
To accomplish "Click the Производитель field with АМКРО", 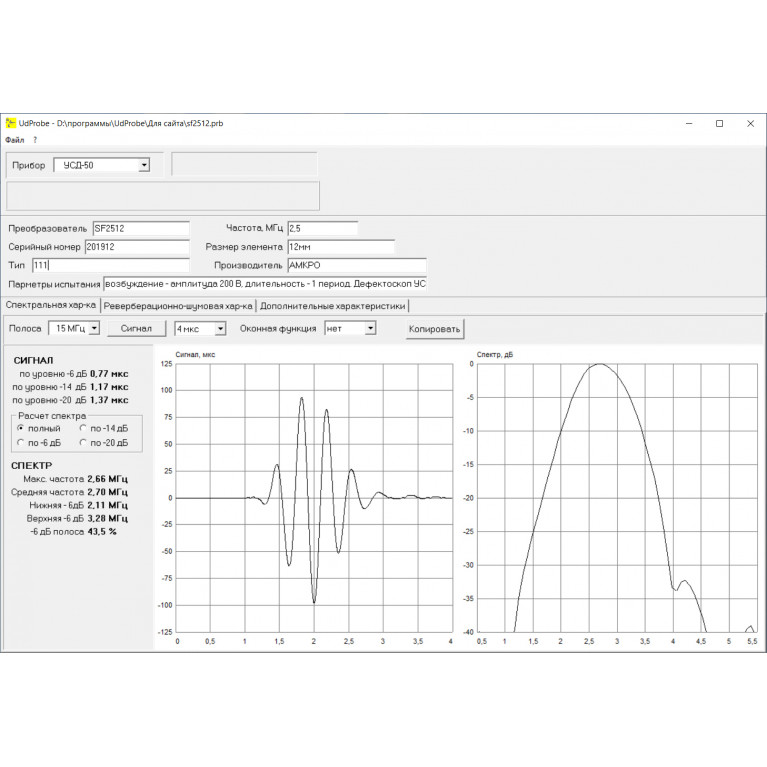I will coord(357,266).
